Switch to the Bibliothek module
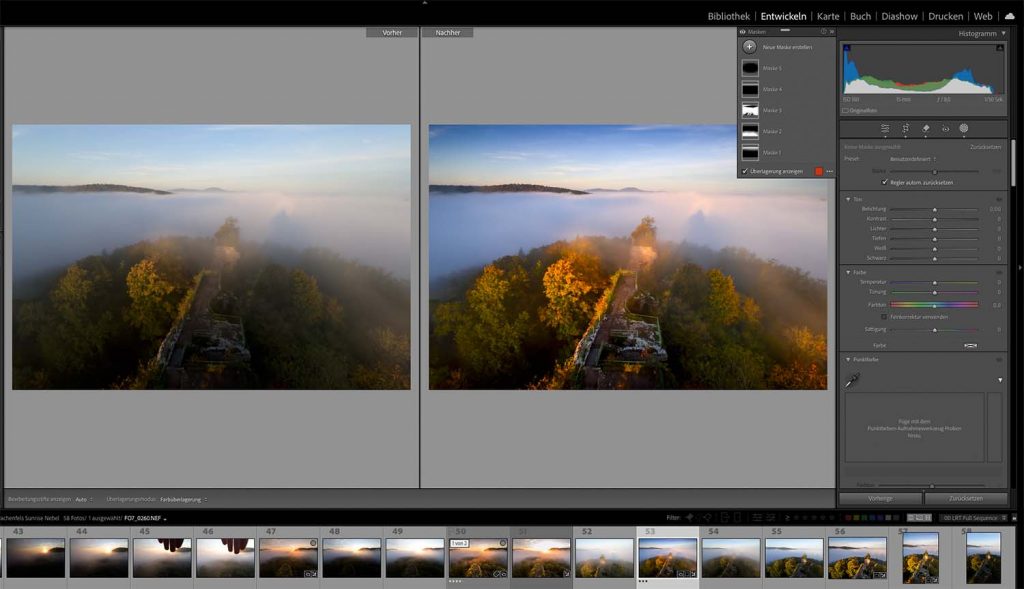This screenshot has width=1024, height=589. (728, 16)
